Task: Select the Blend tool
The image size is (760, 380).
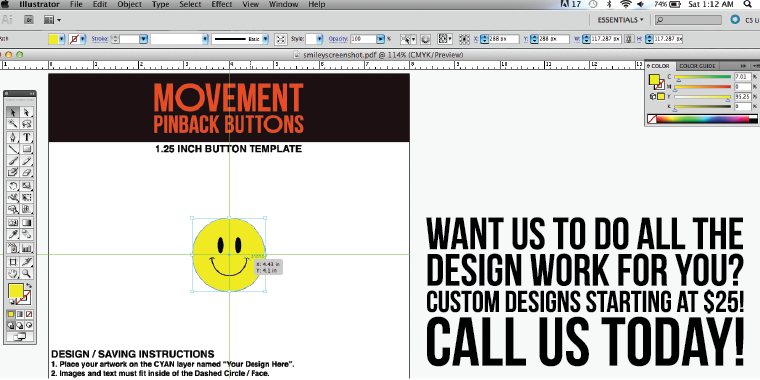Action: pyautogui.click(x=27, y=235)
